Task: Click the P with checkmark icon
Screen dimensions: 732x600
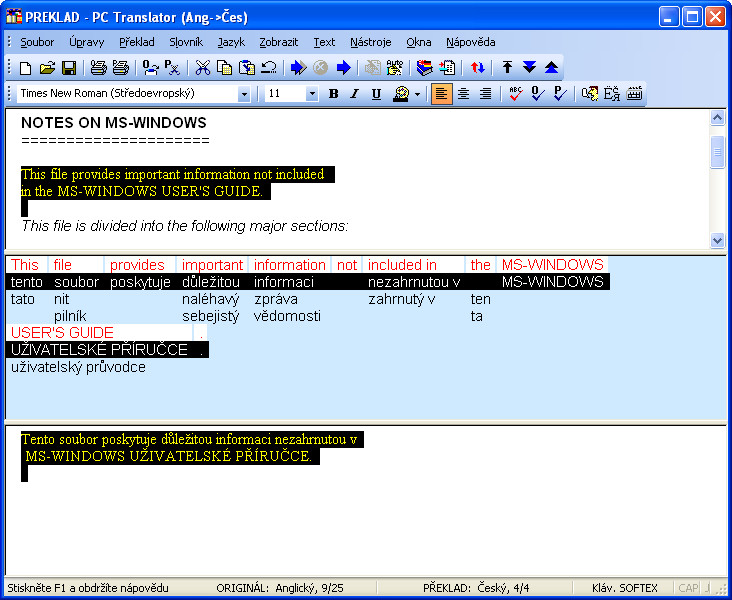Action: coord(560,94)
